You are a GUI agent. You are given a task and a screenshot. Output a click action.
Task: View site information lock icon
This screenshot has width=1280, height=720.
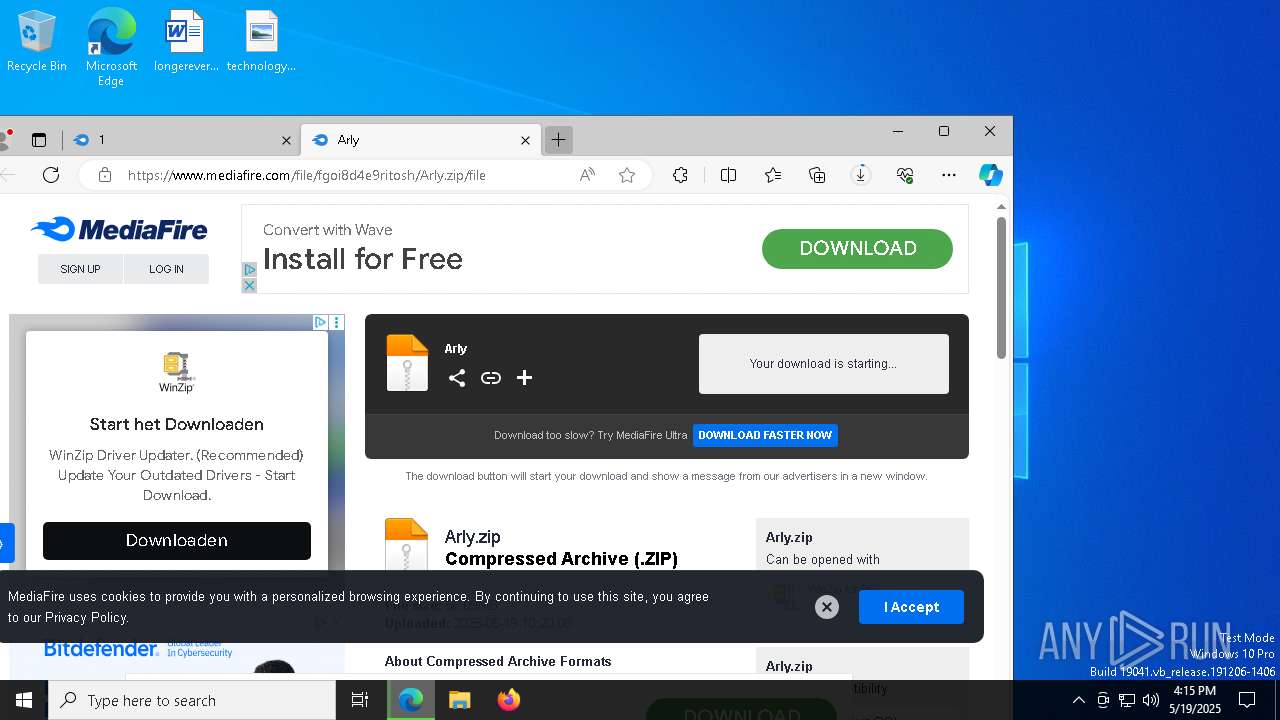click(x=105, y=175)
